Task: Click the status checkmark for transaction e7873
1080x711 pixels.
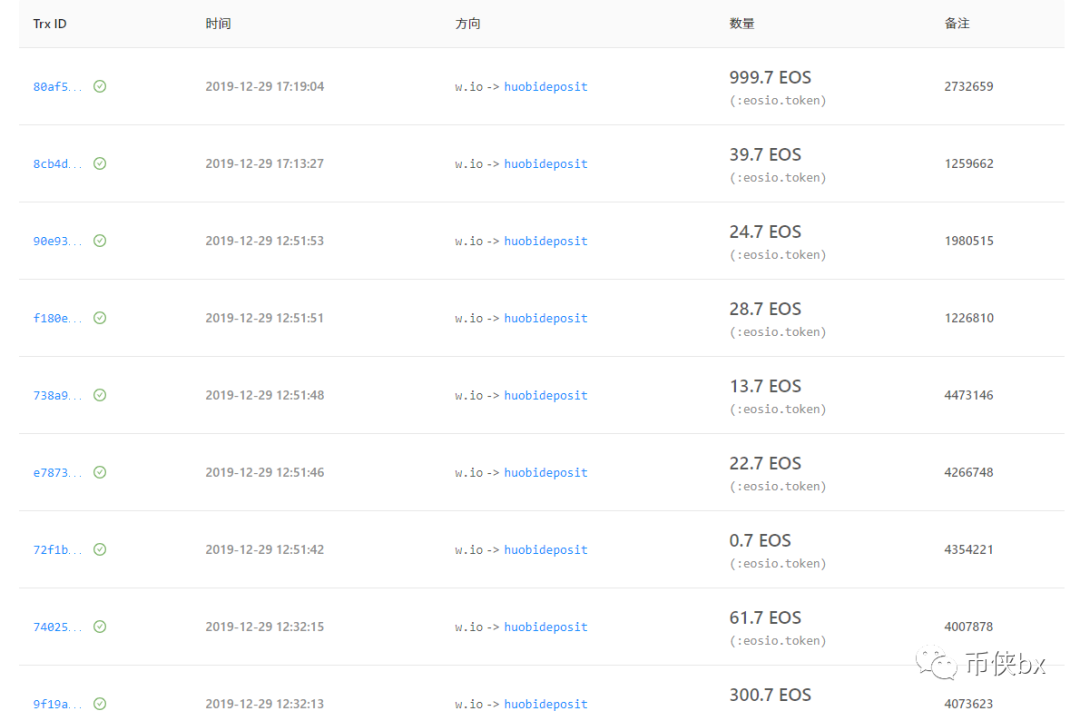Action: [100, 472]
